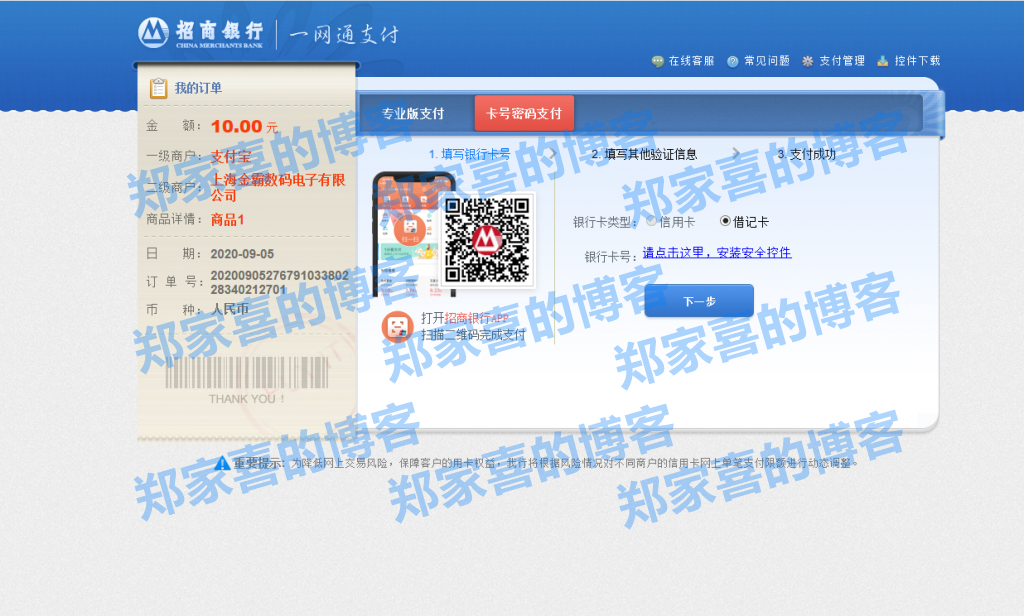Image resolution: width=1024 pixels, height=616 pixels.
Task: Click the payment QR code
Action: [x=487, y=240]
